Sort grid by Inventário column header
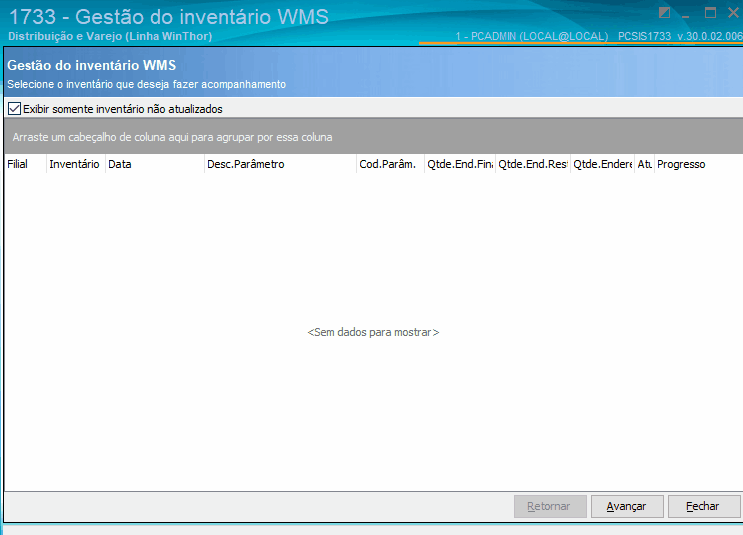 75,164
